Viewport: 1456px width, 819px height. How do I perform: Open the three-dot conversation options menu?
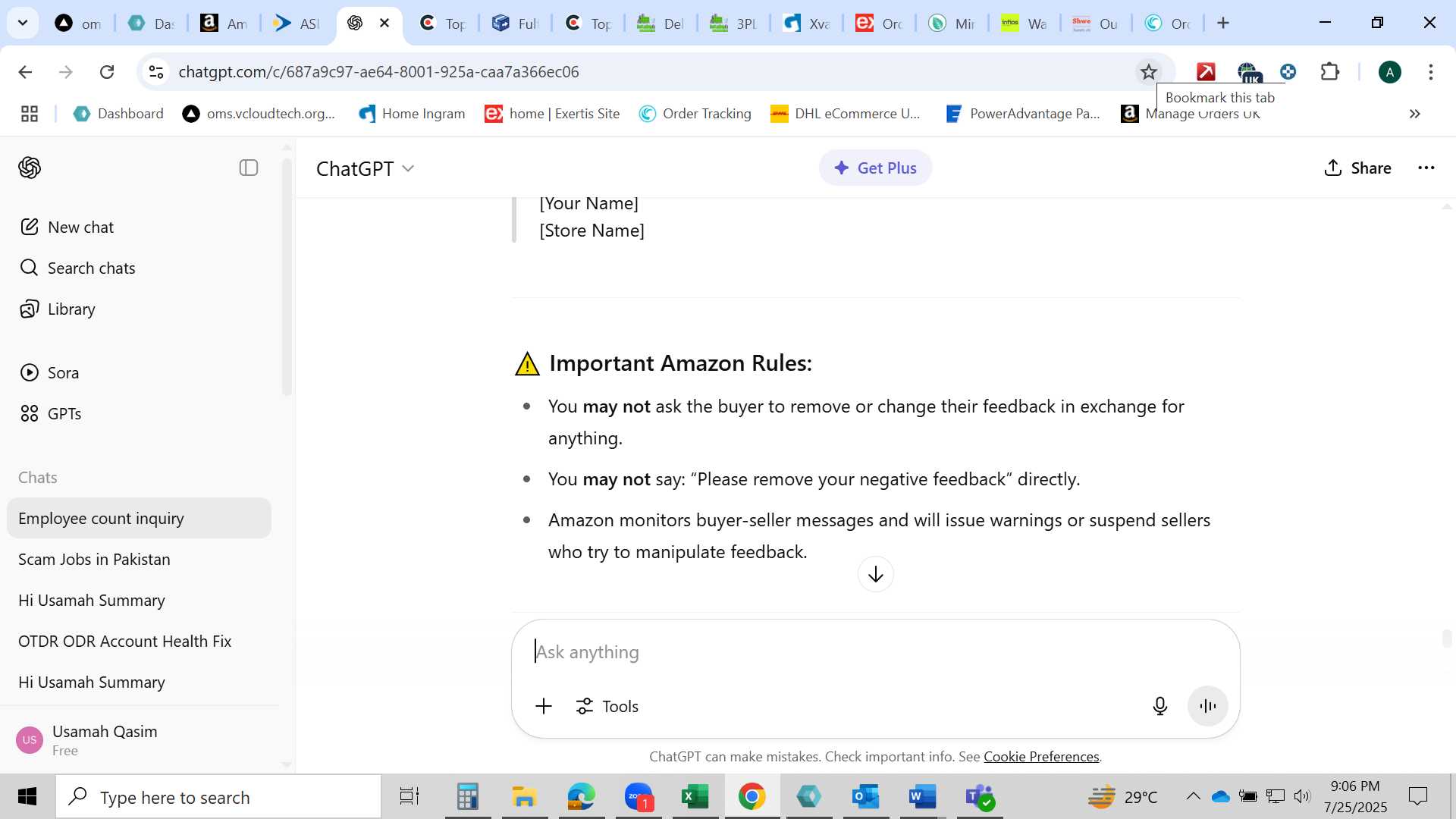click(x=1426, y=168)
